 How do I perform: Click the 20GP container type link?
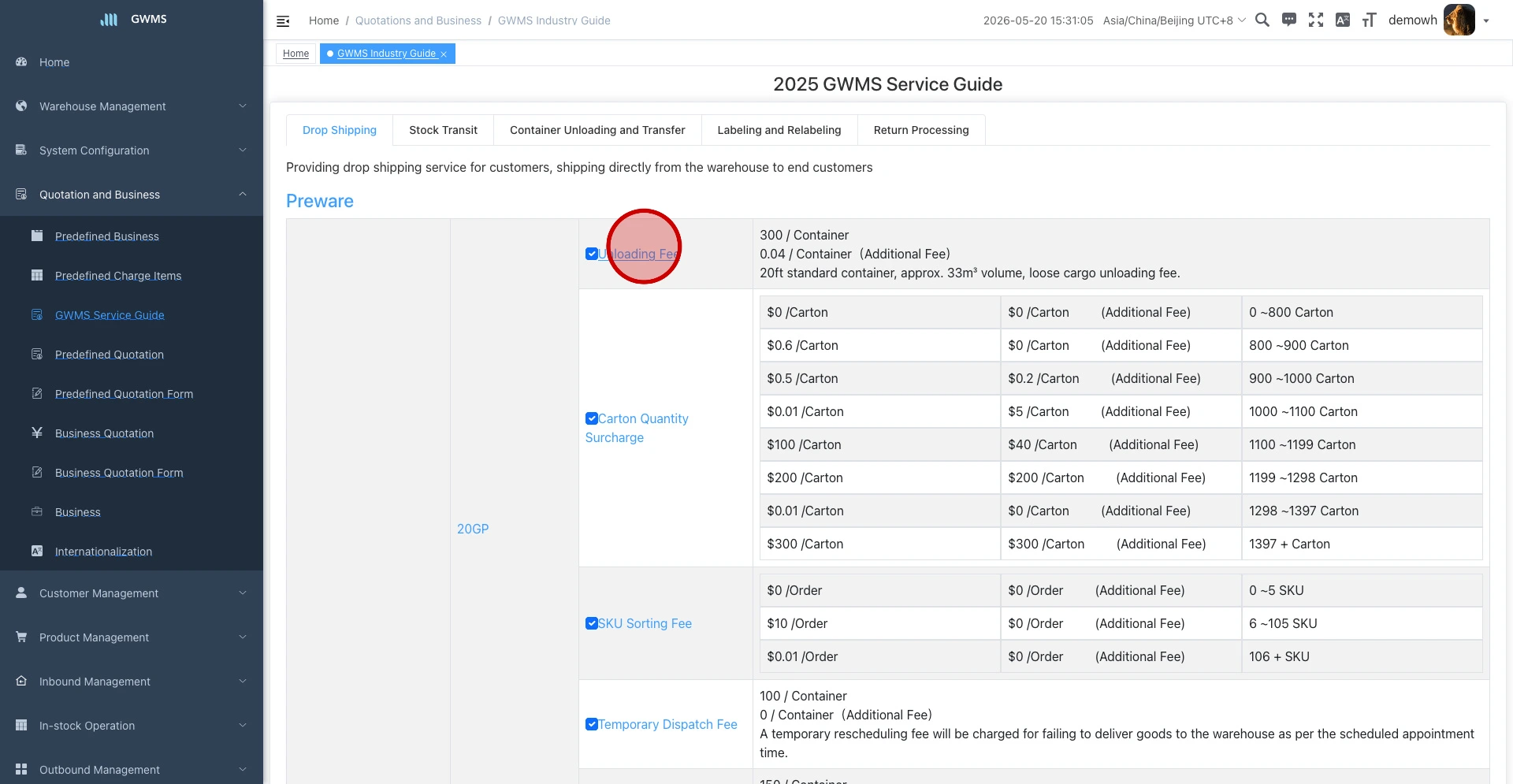click(x=473, y=529)
